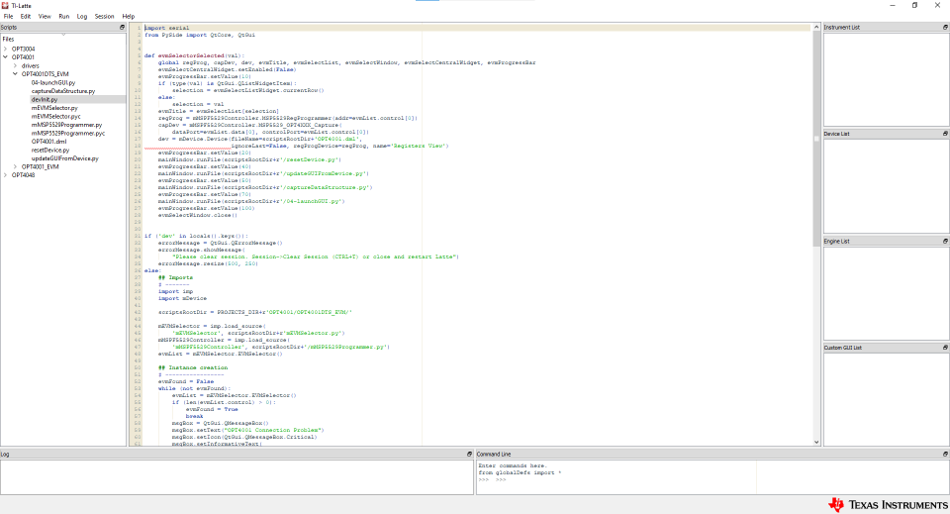Float the Scripts panel using its undock icon
The image size is (950, 514).
tap(123, 27)
